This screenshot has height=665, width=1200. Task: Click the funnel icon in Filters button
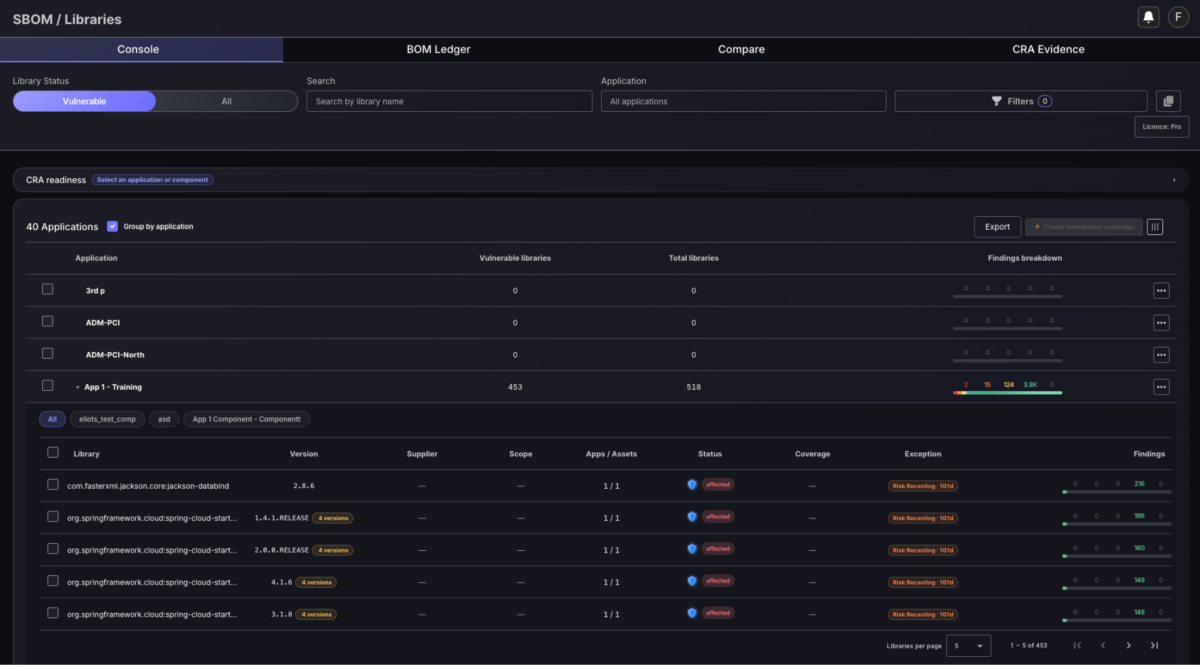point(996,101)
